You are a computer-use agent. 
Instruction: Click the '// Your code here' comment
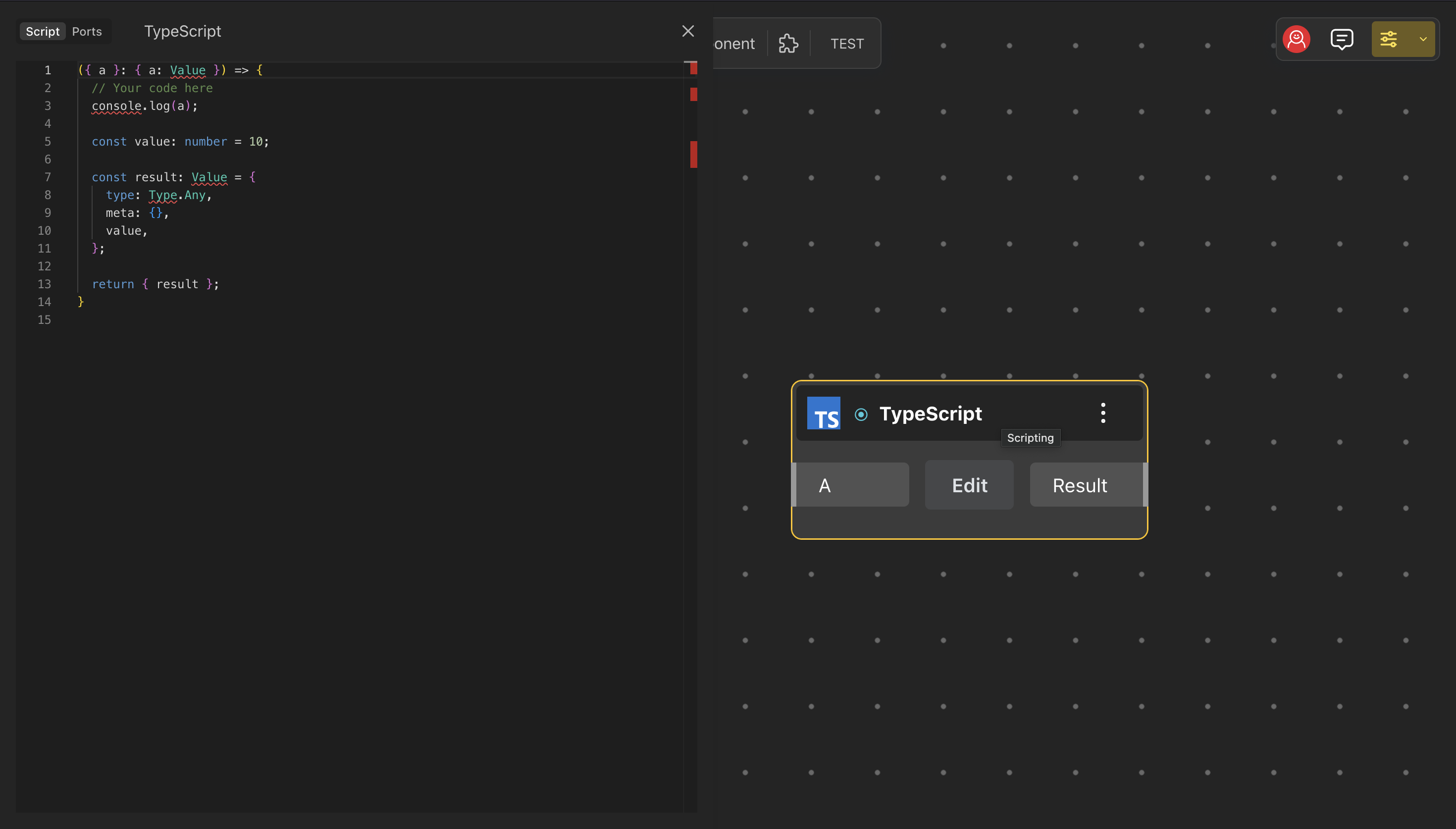point(152,88)
